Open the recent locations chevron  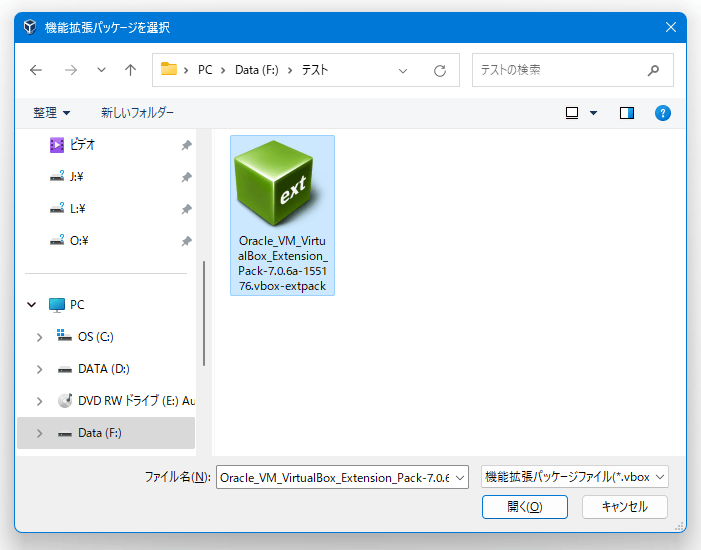coord(101,70)
